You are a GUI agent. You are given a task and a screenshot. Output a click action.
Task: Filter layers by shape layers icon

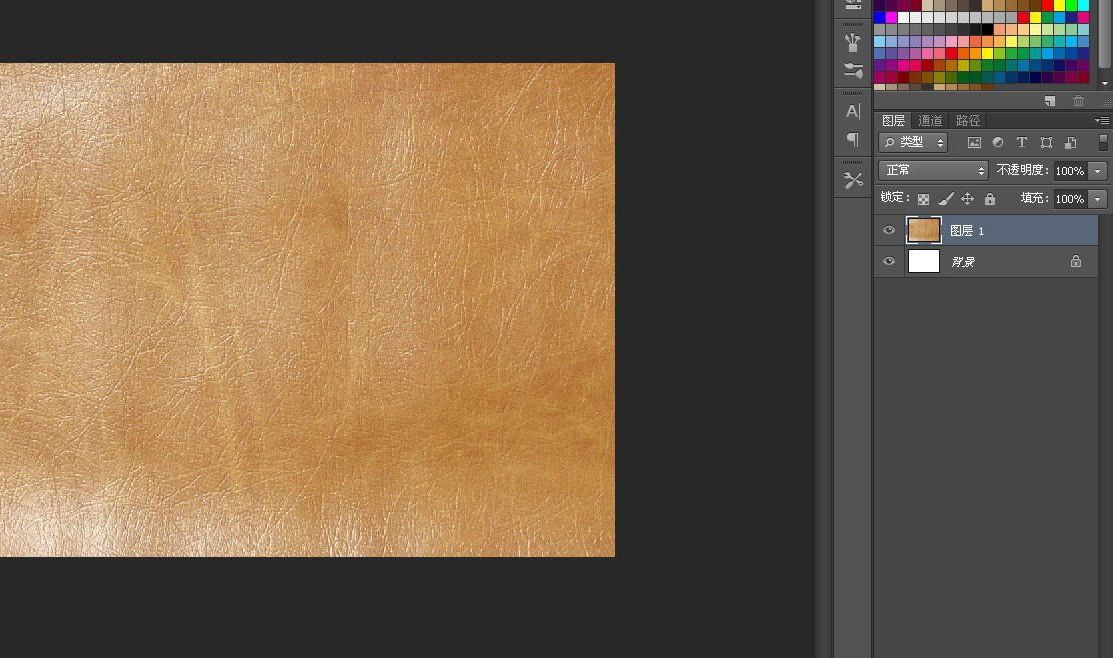pos(1046,143)
